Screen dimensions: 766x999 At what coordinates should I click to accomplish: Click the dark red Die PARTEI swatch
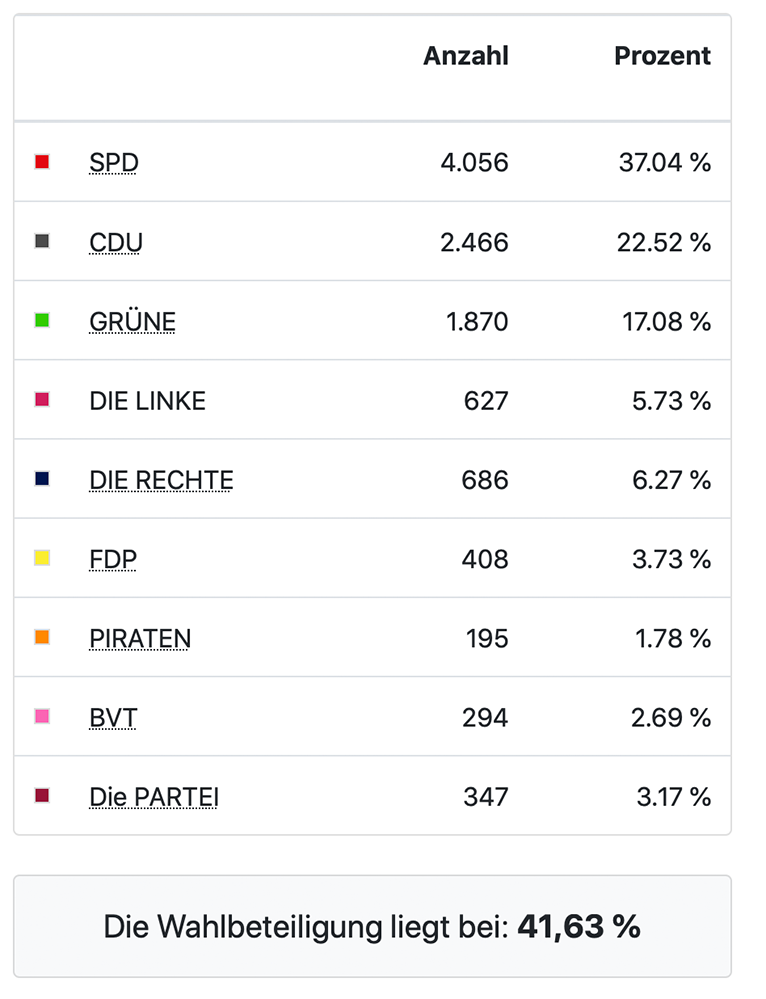click(42, 796)
